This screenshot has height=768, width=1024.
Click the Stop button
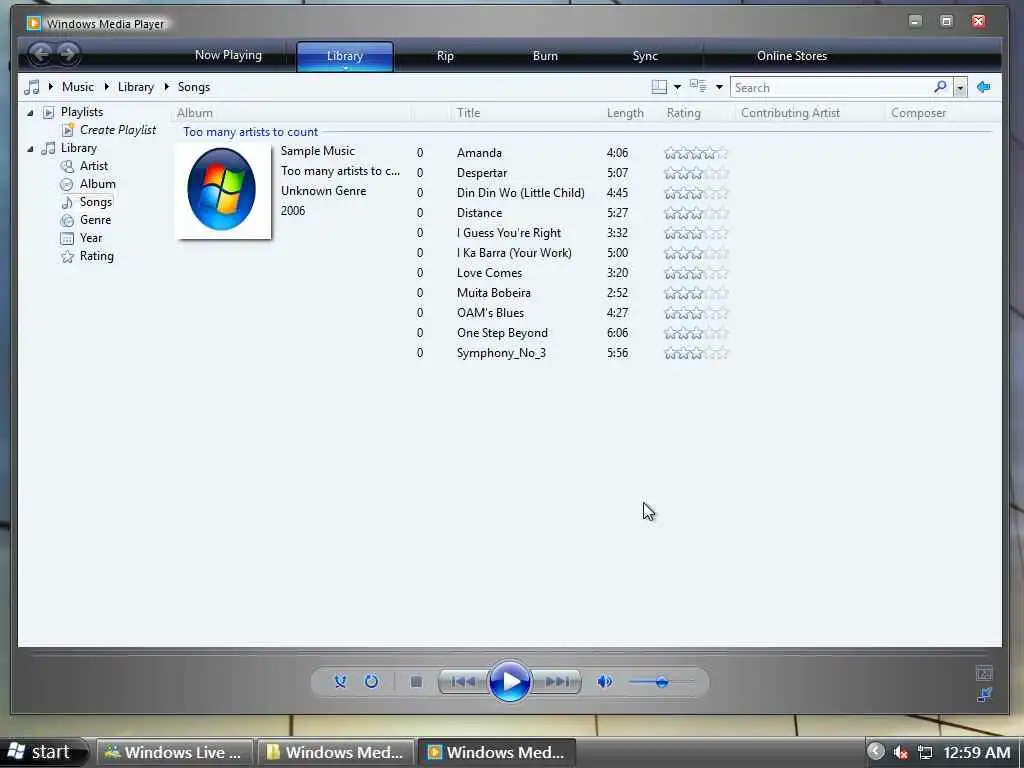416,682
